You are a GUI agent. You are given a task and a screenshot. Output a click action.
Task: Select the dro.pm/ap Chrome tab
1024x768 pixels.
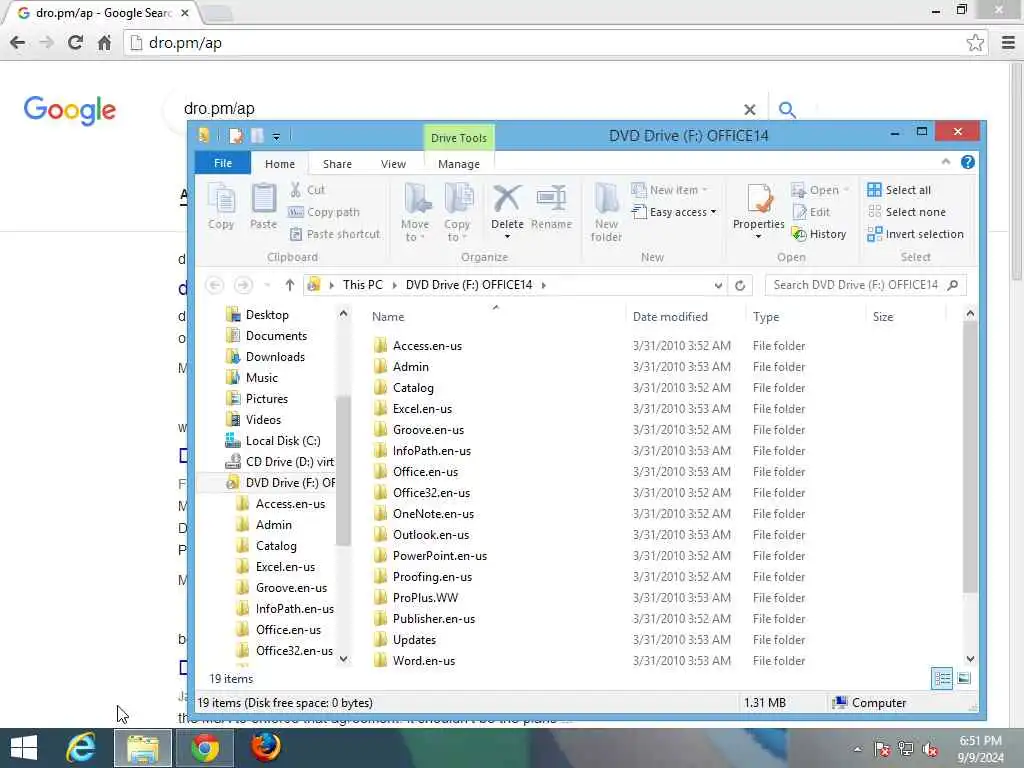point(103,13)
